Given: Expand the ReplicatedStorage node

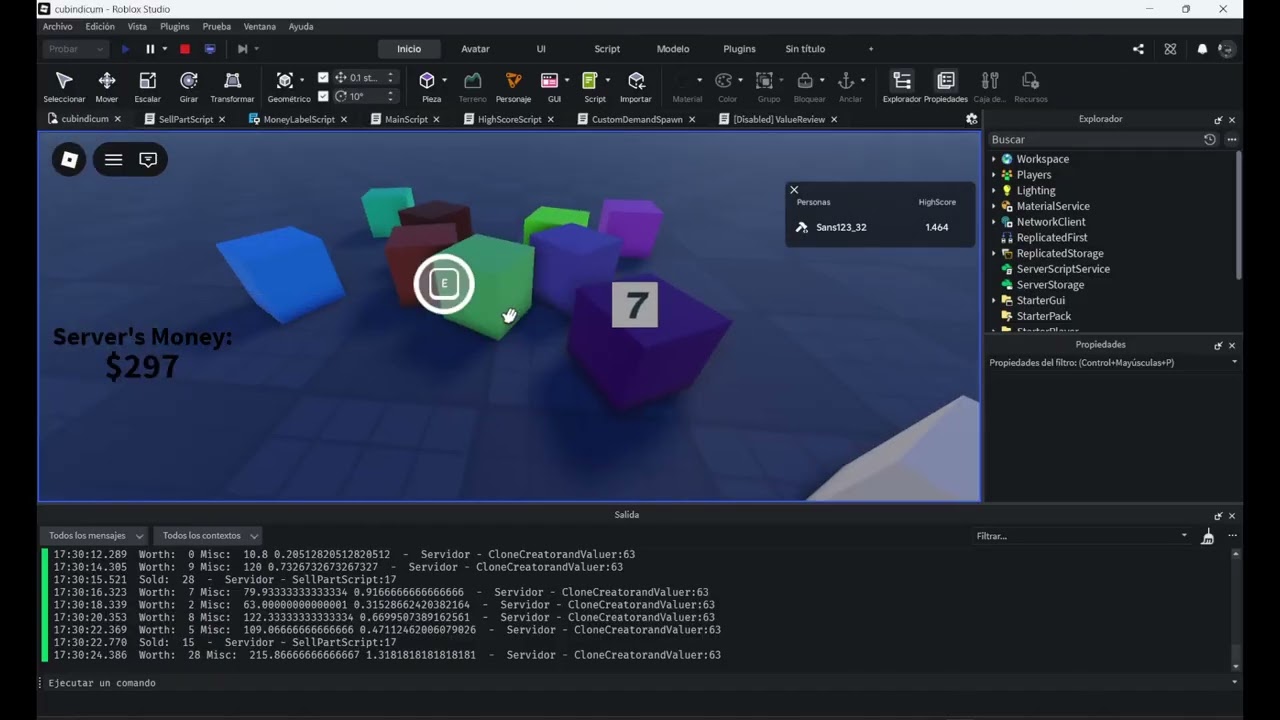Looking at the screenshot, I should point(994,254).
